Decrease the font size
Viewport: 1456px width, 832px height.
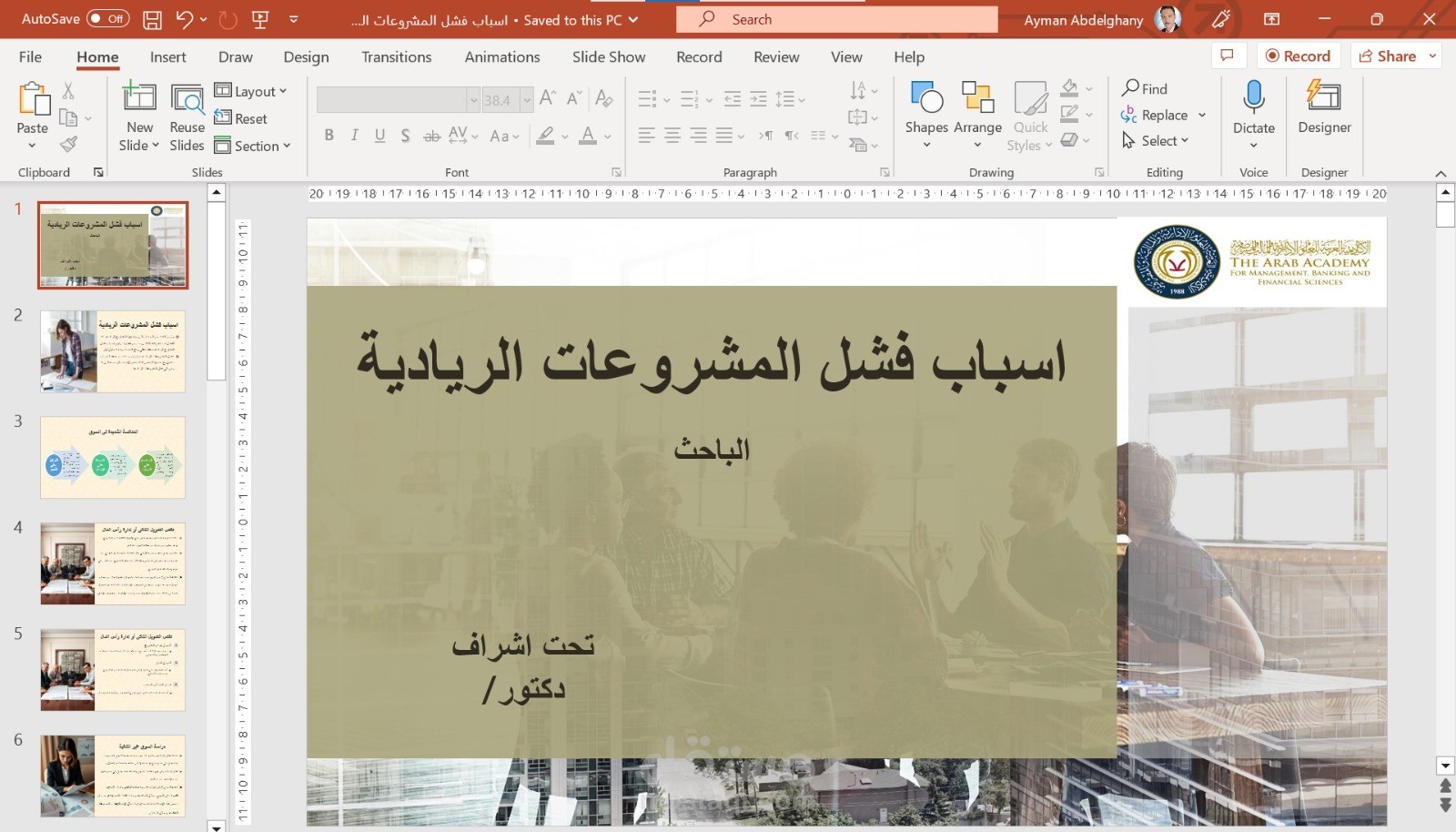point(573,97)
